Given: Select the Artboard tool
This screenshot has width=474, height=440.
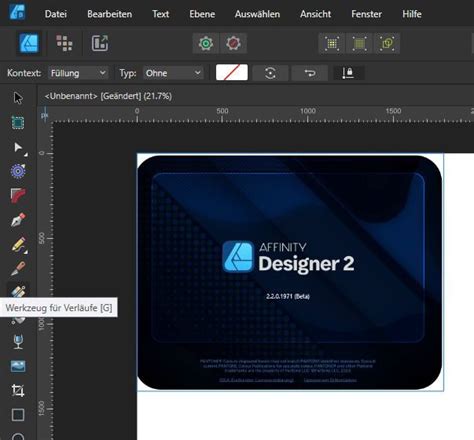Looking at the screenshot, I should click(18, 123).
